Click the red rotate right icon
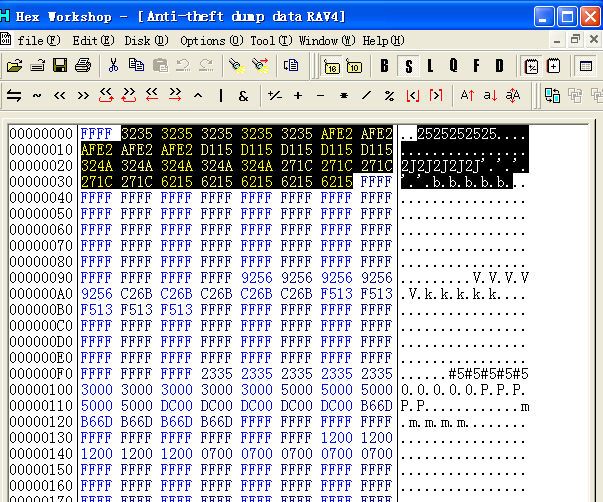603x502 pixels. (129, 95)
